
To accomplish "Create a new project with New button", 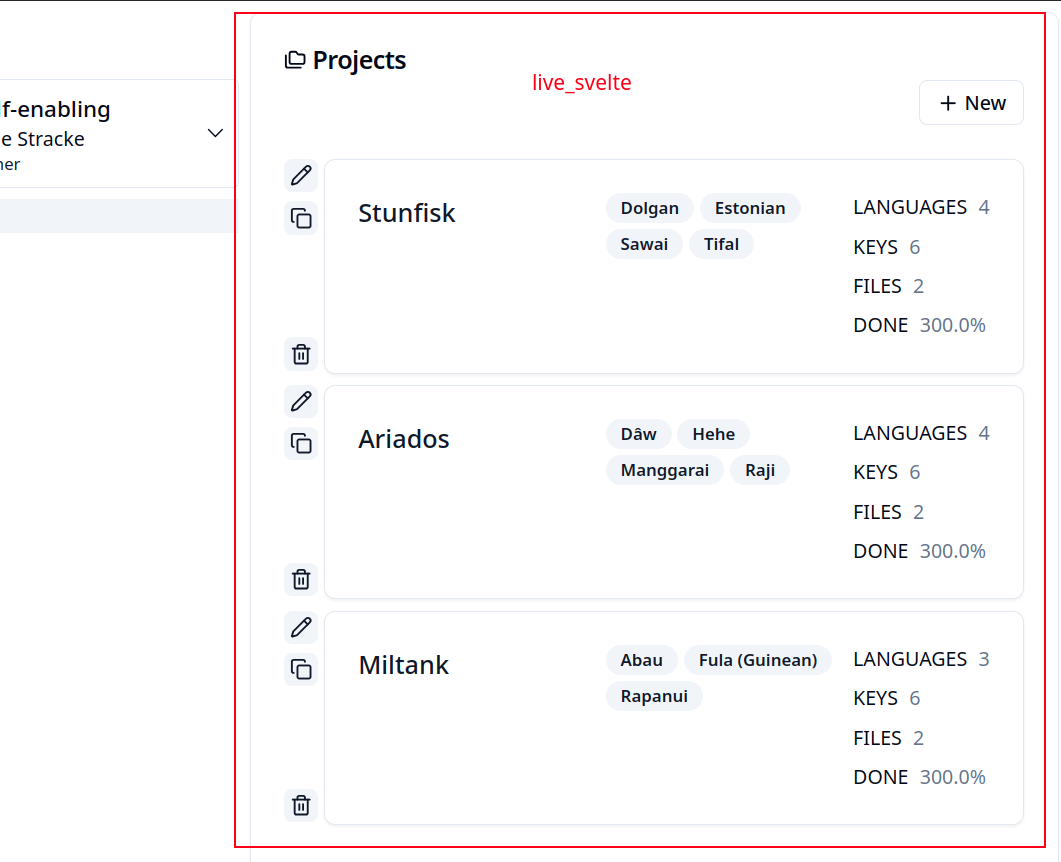I will 972,103.
